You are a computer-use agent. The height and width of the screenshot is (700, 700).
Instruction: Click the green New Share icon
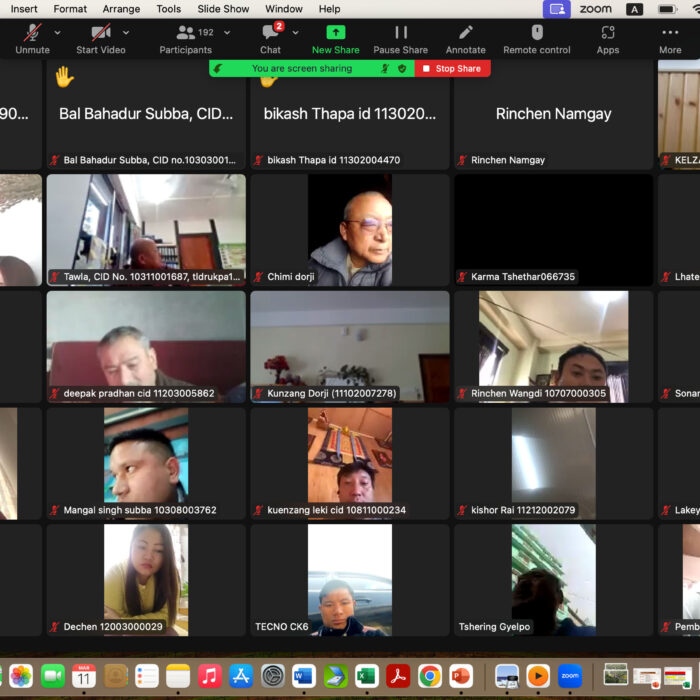click(336, 32)
